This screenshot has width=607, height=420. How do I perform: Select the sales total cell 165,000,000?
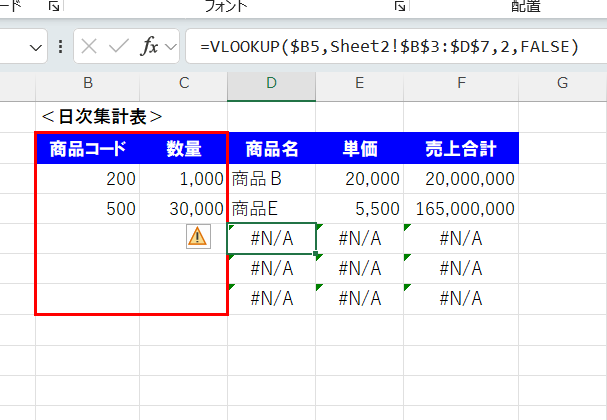click(x=461, y=209)
